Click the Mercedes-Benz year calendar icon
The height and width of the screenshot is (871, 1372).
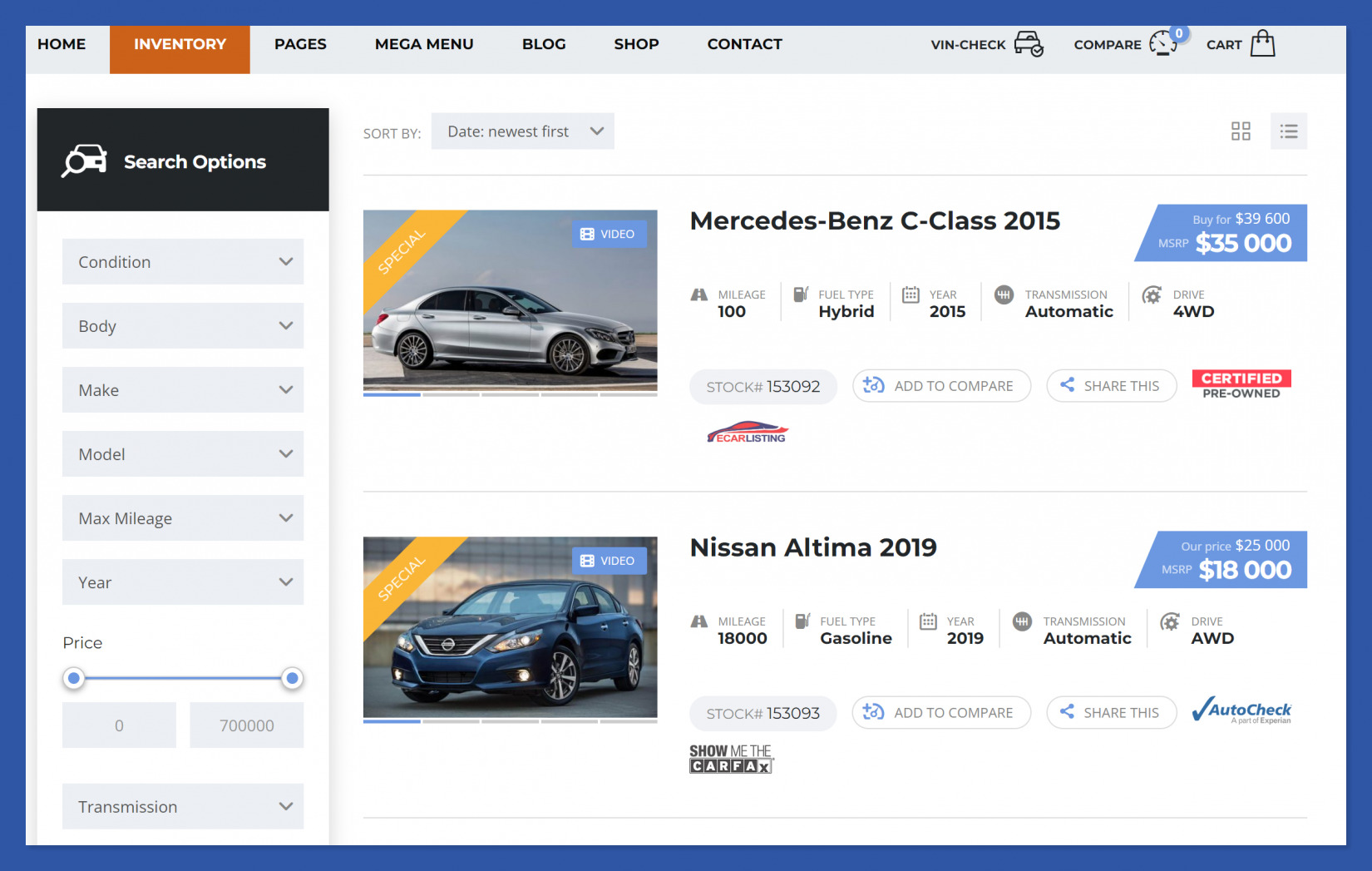(x=911, y=294)
